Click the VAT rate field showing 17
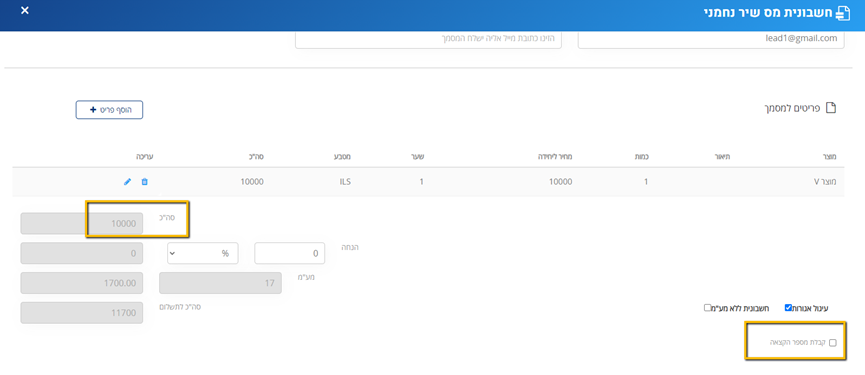Screen dimensions: 865x375 pyautogui.click(x=220, y=283)
